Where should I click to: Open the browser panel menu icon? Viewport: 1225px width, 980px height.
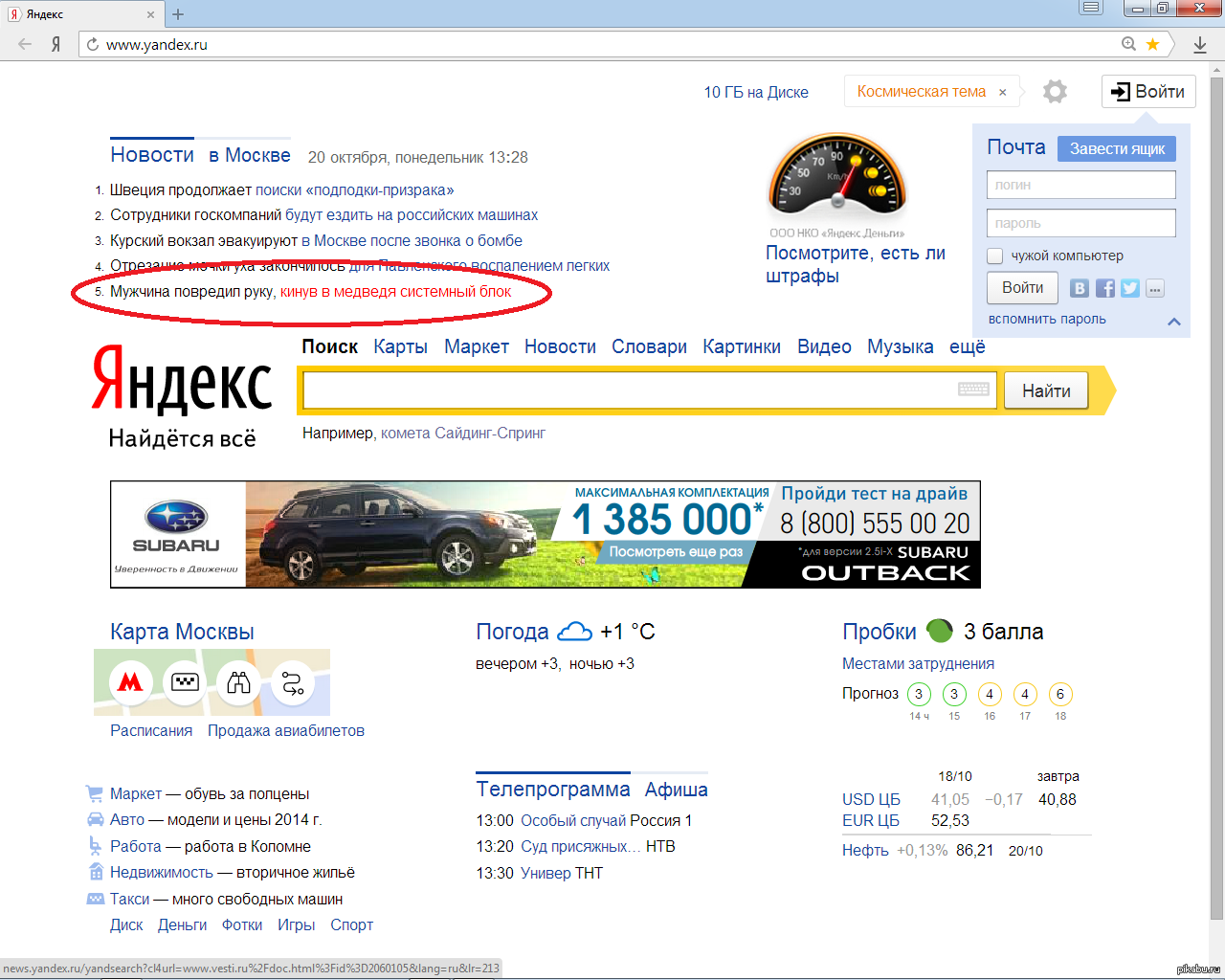[1091, 8]
